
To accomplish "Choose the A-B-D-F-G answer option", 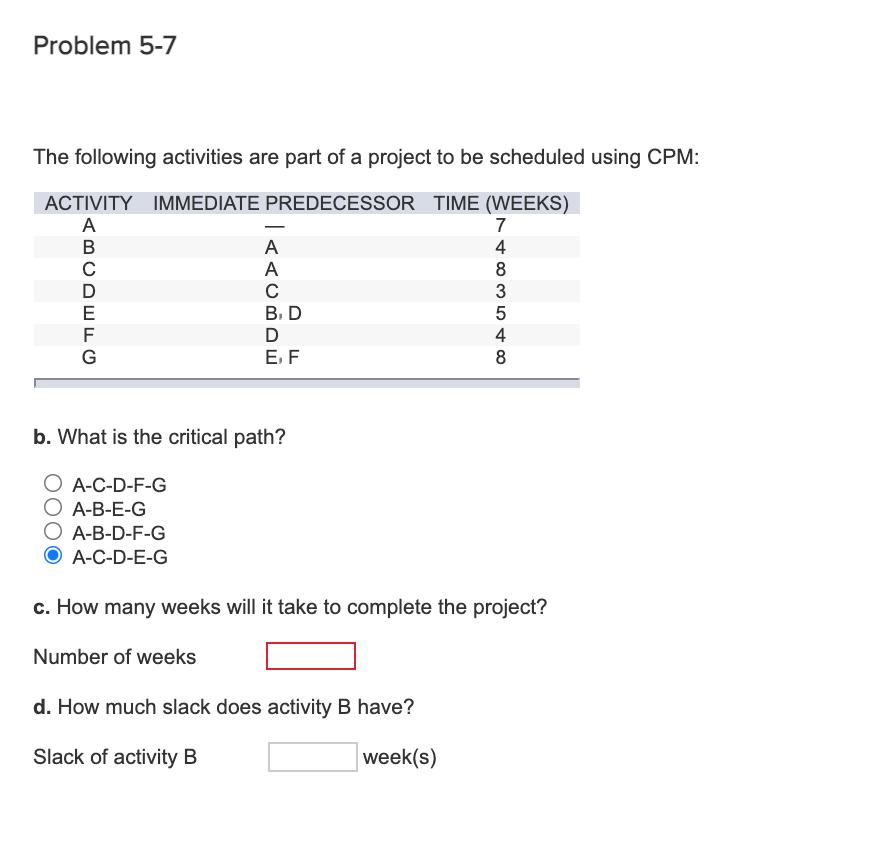I will [x=54, y=531].
